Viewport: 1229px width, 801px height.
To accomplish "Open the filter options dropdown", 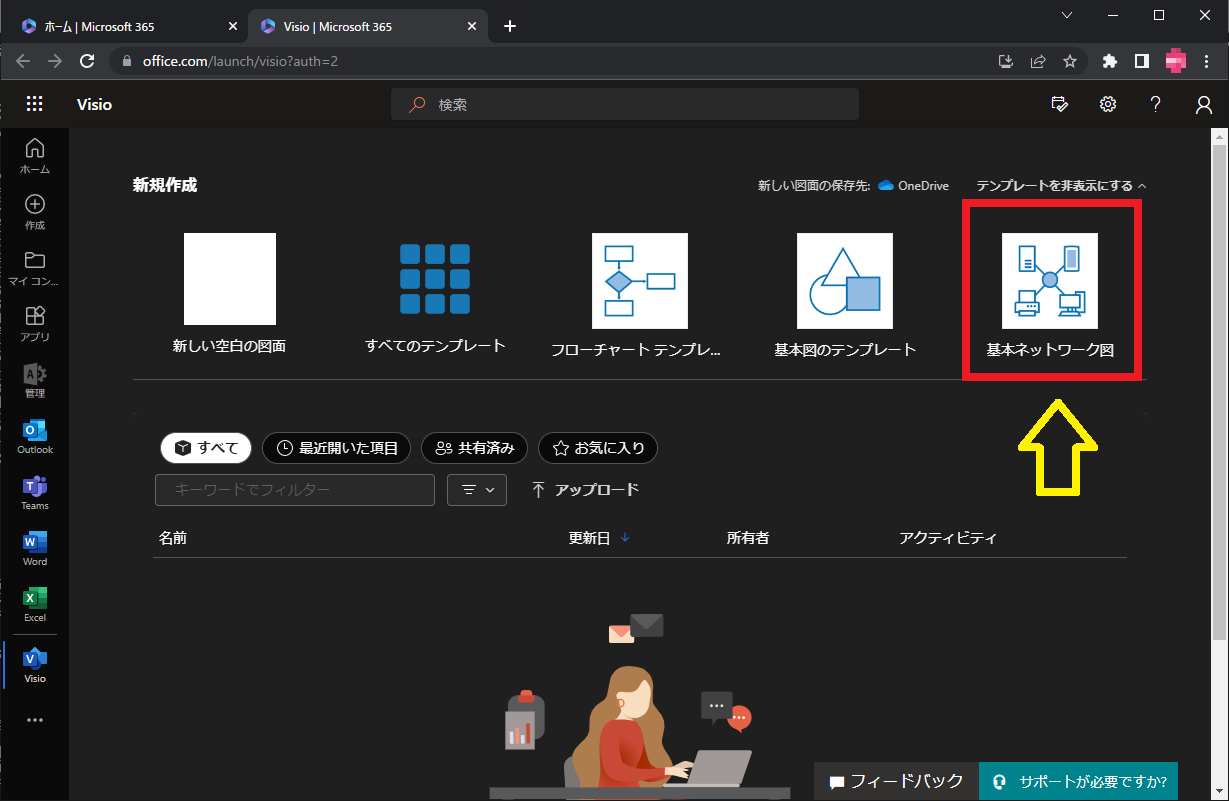I will (478, 490).
